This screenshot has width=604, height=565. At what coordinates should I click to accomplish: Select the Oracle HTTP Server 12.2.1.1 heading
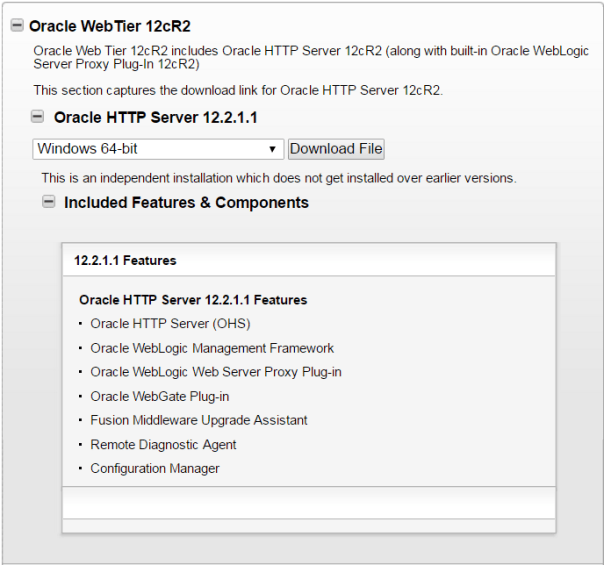coord(155,117)
